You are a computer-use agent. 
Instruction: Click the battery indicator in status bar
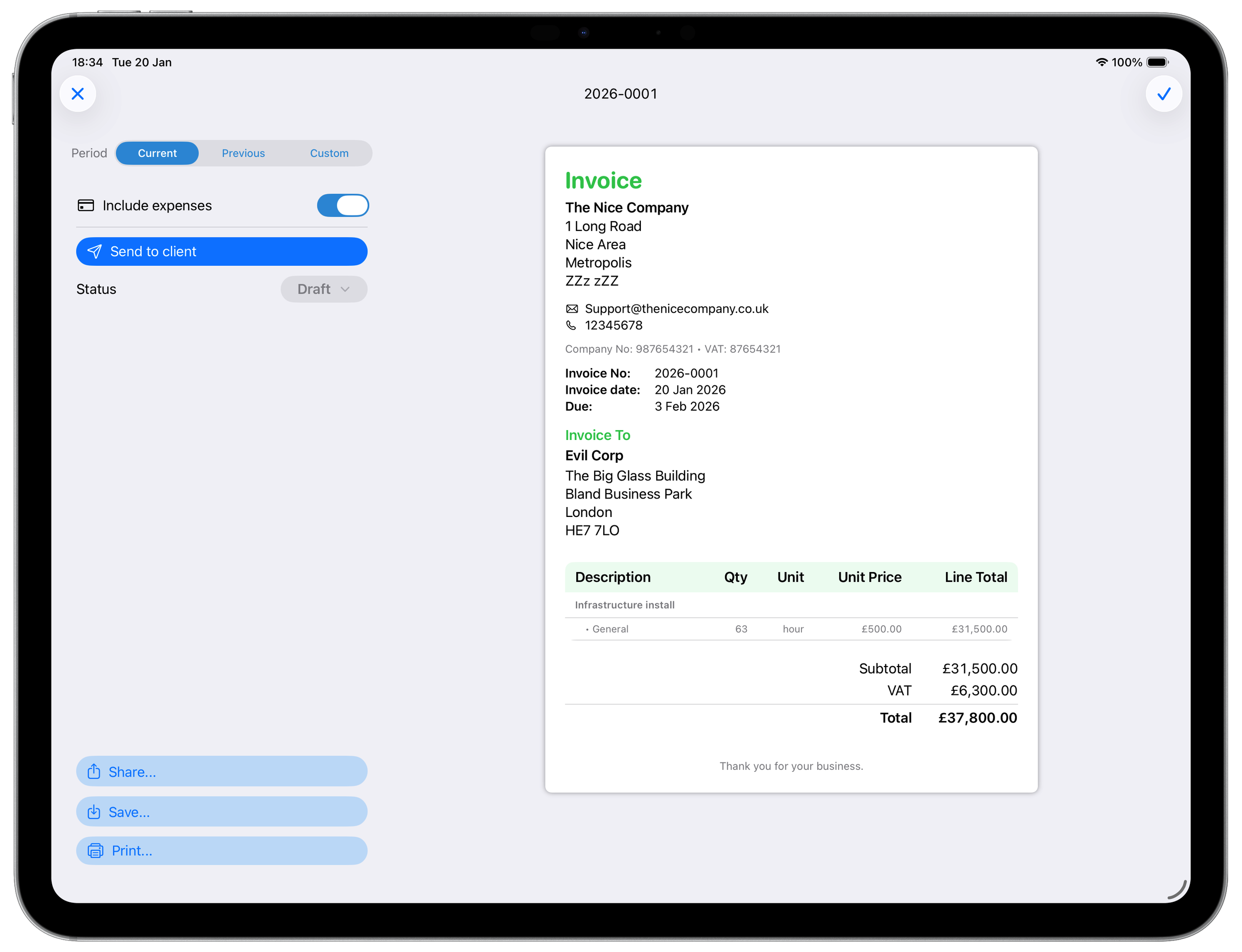point(1157,63)
